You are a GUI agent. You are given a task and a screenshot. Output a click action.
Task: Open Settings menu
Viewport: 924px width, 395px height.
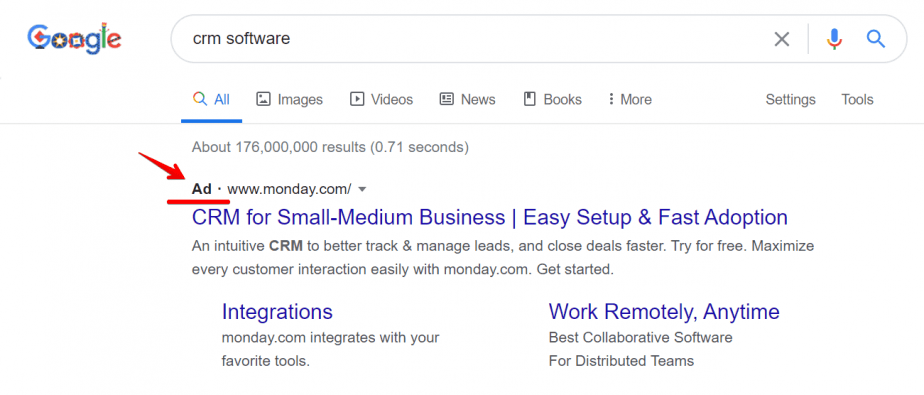tap(790, 100)
